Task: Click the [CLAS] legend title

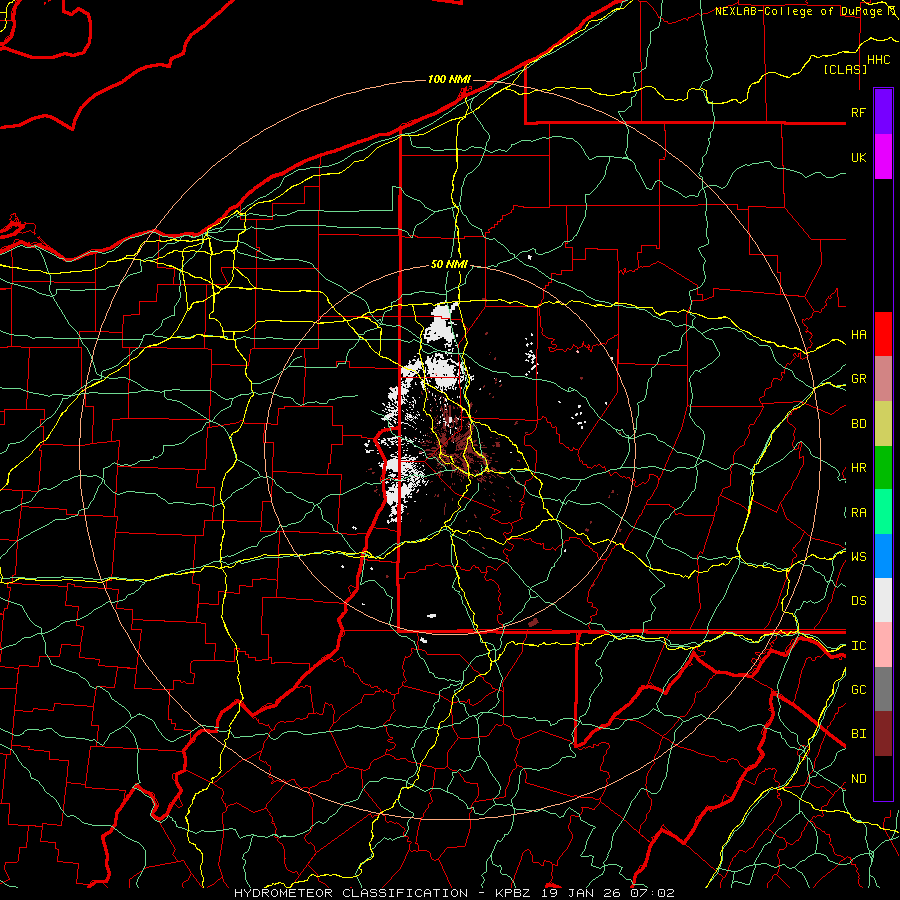Action: pyautogui.click(x=845, y=69)
